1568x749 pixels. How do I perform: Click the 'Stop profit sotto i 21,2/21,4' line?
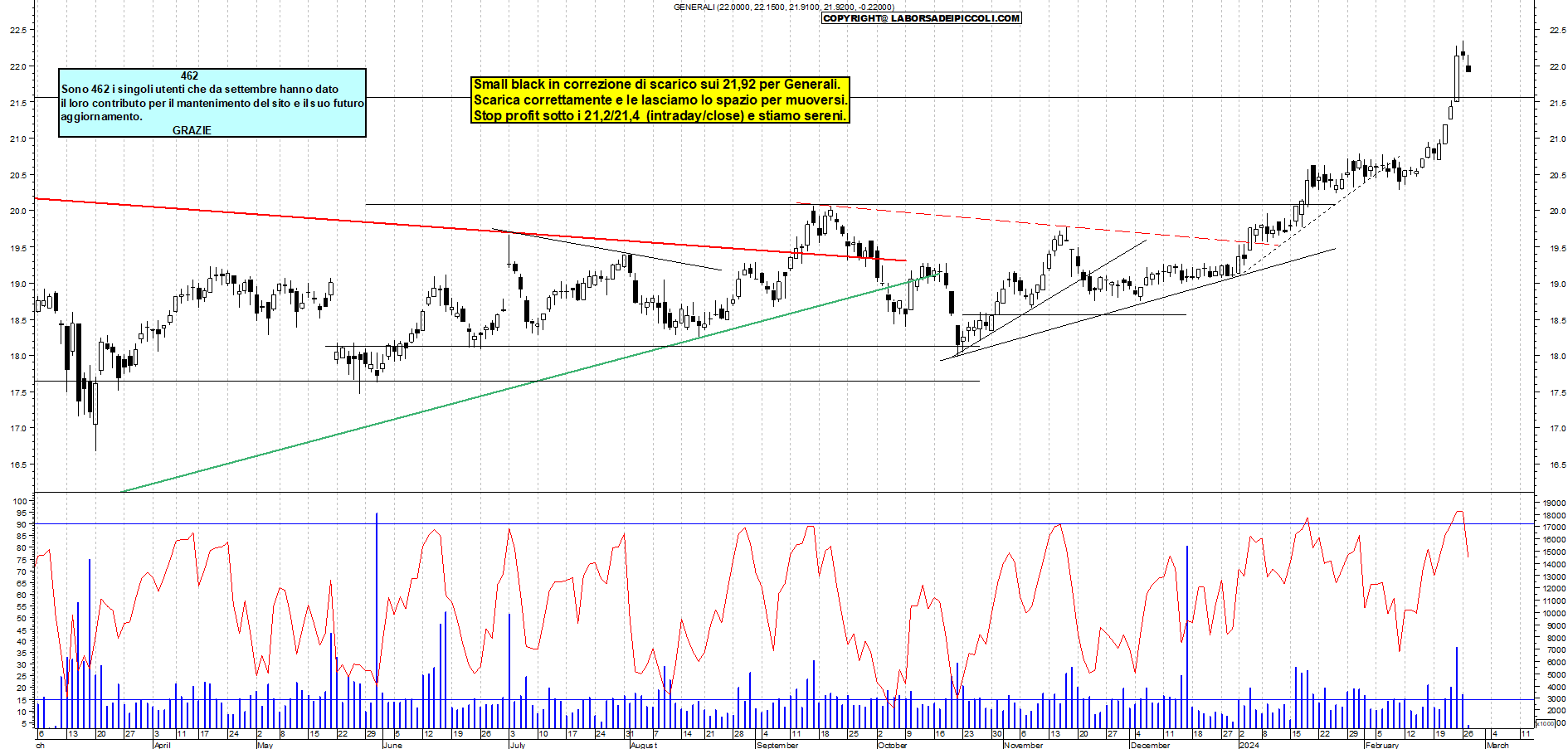pyautogui.click(x=660, y=115)
